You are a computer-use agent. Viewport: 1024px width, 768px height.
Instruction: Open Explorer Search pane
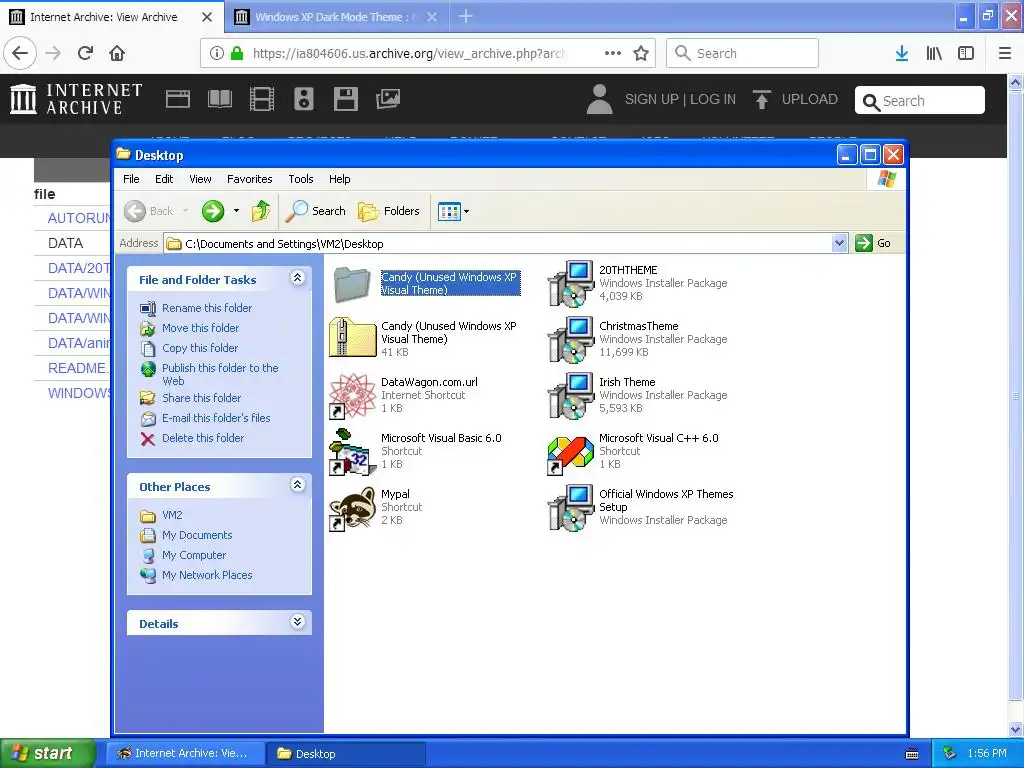[316, 211]
